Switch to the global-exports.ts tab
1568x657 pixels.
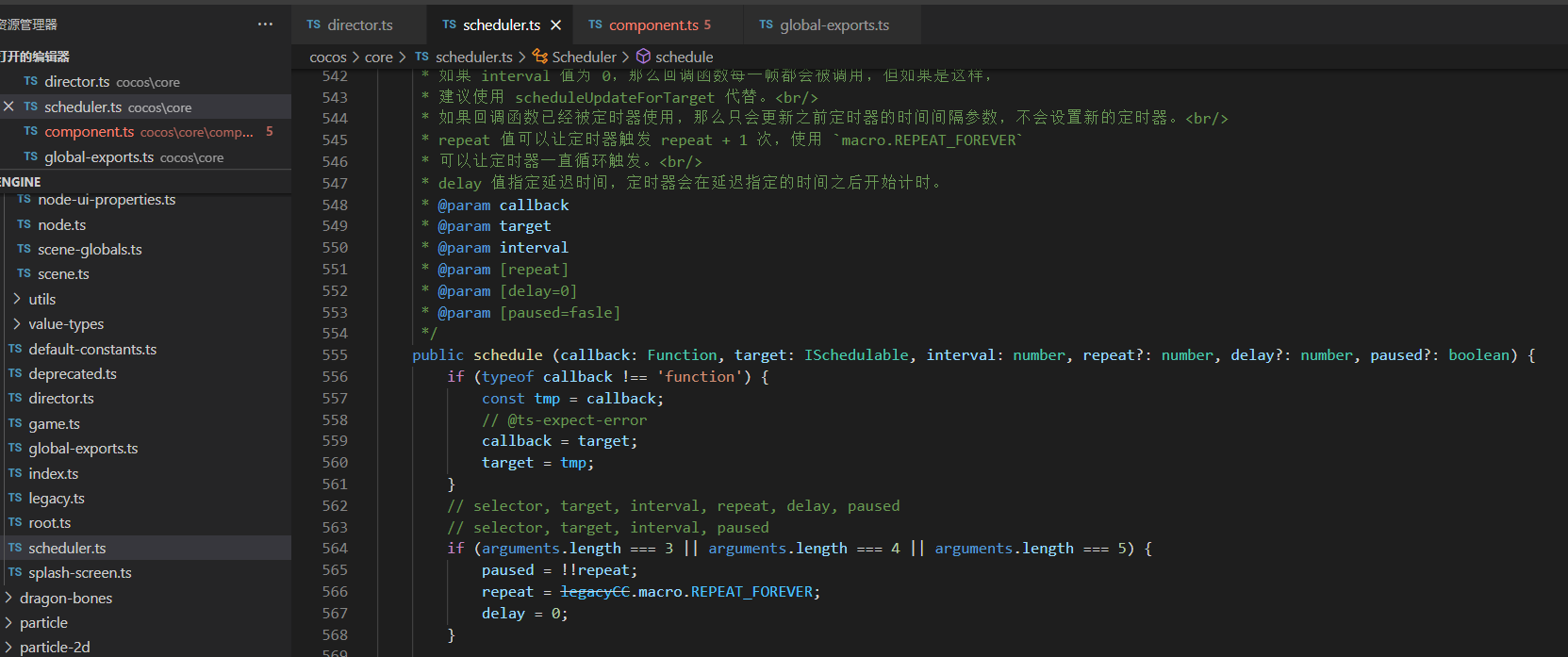834,25
